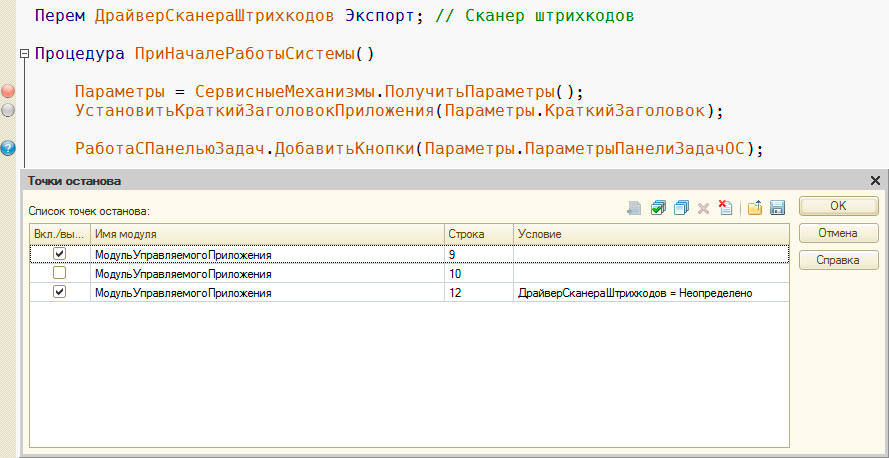The image size is (889, 458).
Task: Enable the breakpoint on line 10
Action: pyautogui.click(x=59, y=273)
